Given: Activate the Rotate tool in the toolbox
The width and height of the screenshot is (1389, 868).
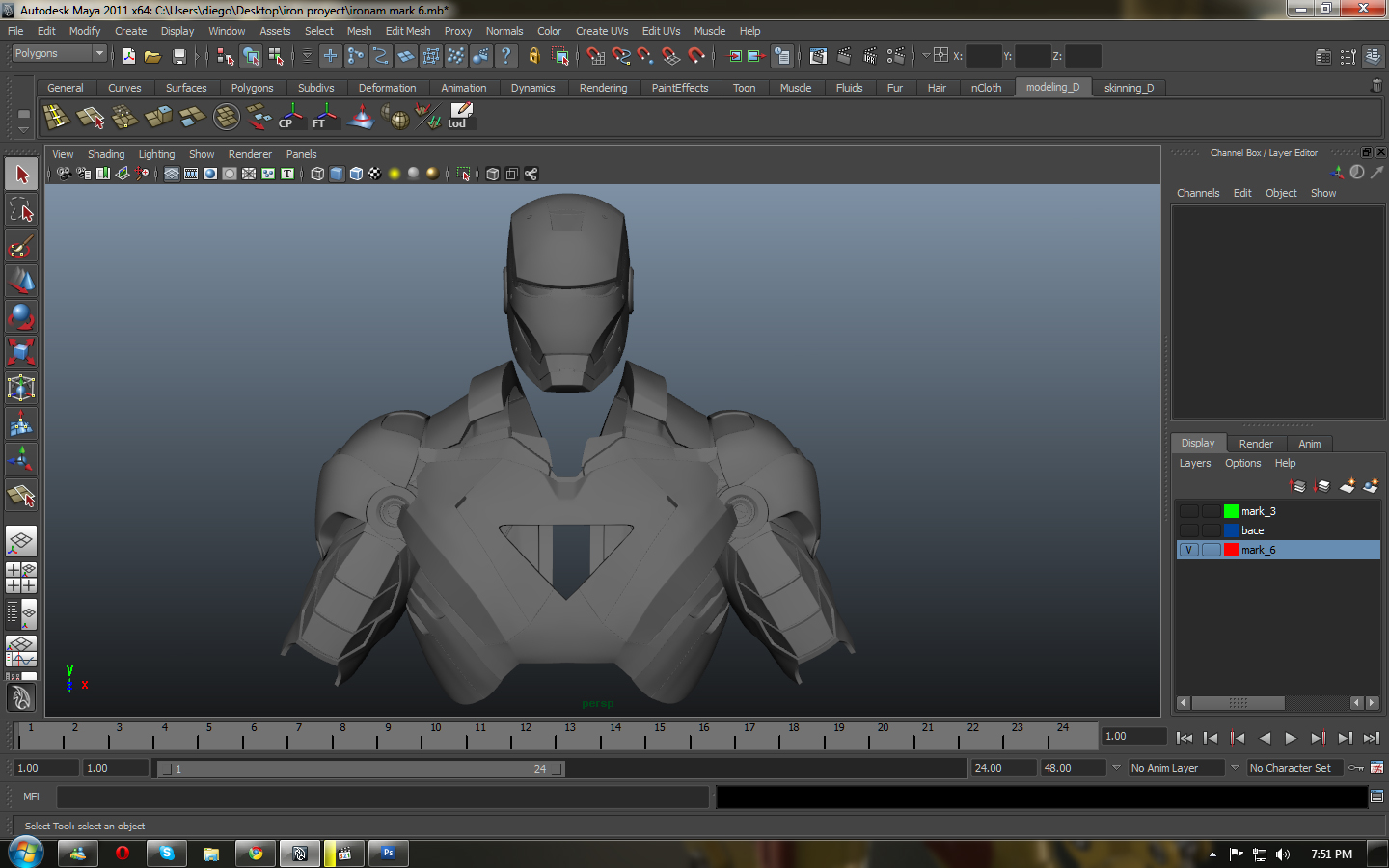Looking at the screenshot, I should click(x=21, y=316).
